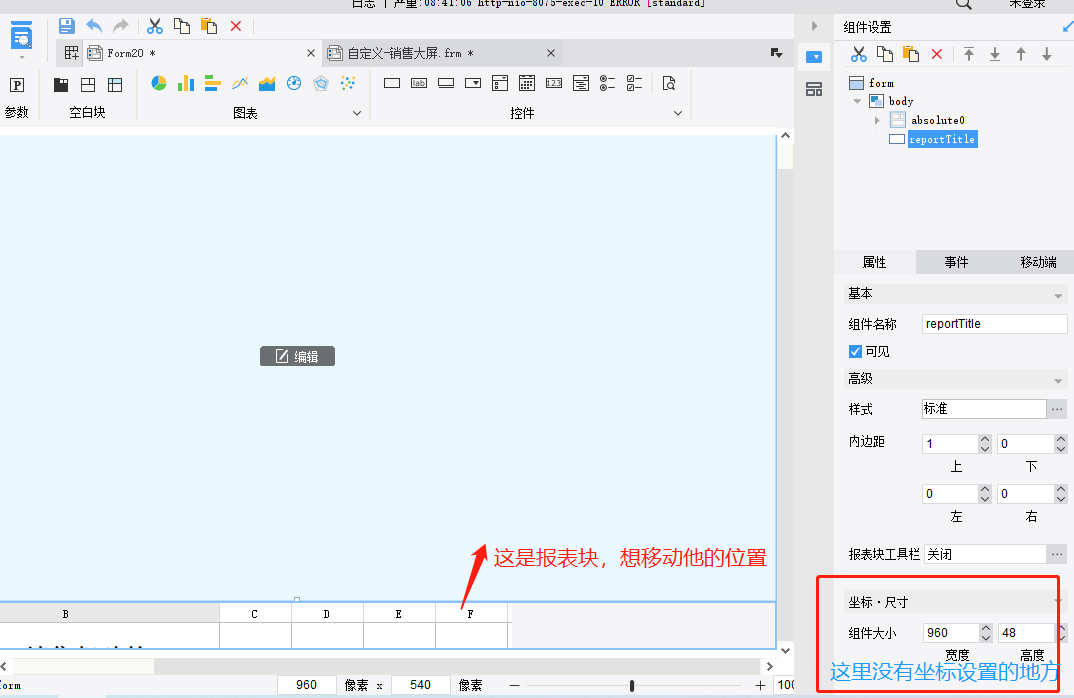Screen dimensions: 1074x698
Task: Open 样式 style settings ellipsis button
Action: click(x=1057, y=409)
